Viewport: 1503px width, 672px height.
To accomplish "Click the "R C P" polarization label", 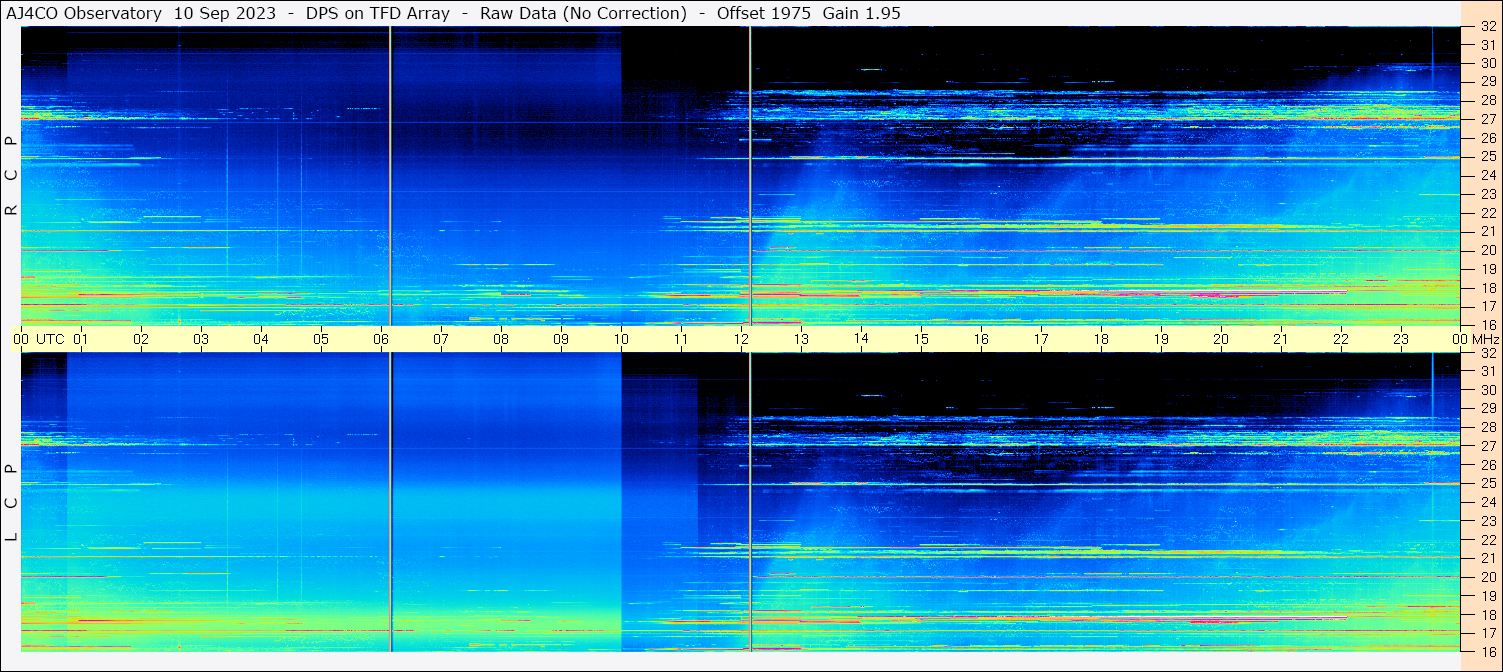I will coord(11,176).
